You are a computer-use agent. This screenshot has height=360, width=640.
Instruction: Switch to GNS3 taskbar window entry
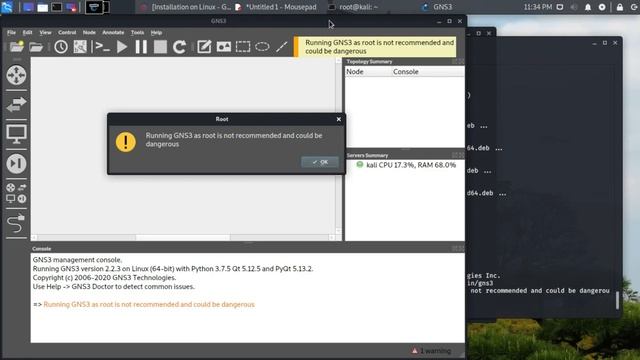(437, 7)
